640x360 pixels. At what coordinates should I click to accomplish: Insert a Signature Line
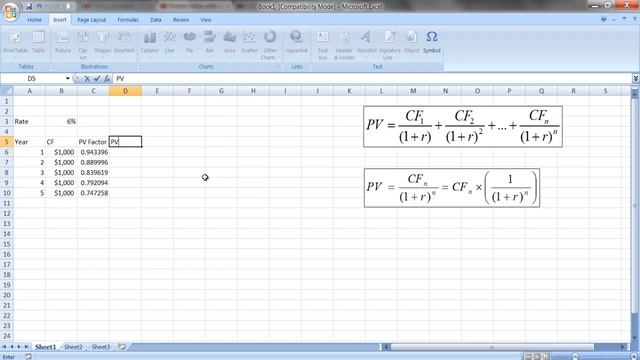(x=389, y=45)
